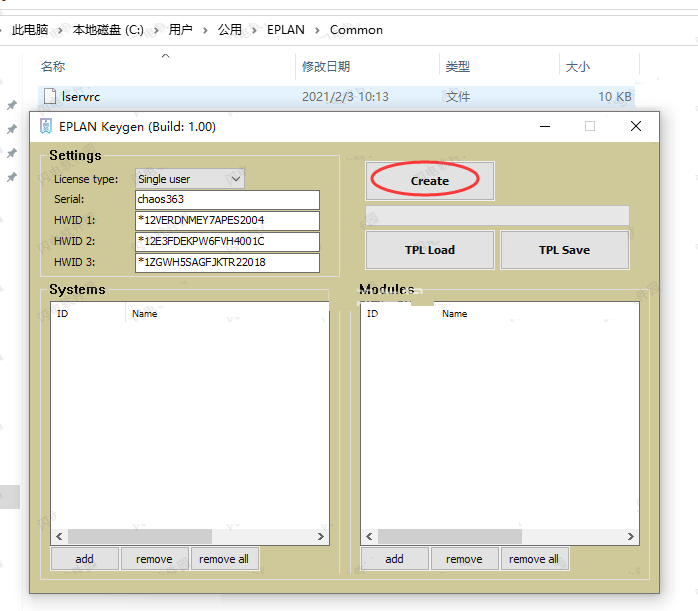Click Modules list right scroll arrow
This screenshot has height=611, width=698.
[630, 536]
